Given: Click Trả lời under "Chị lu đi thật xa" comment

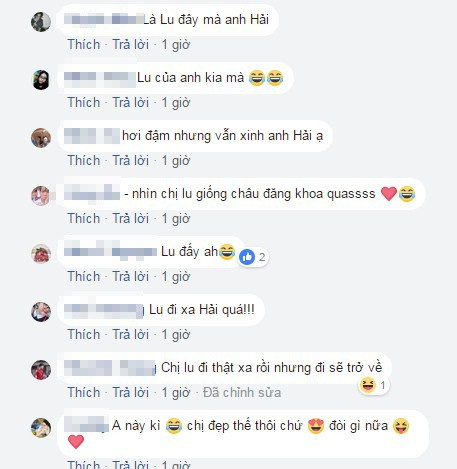Looking at the screenshot, I should coord(130,392).
